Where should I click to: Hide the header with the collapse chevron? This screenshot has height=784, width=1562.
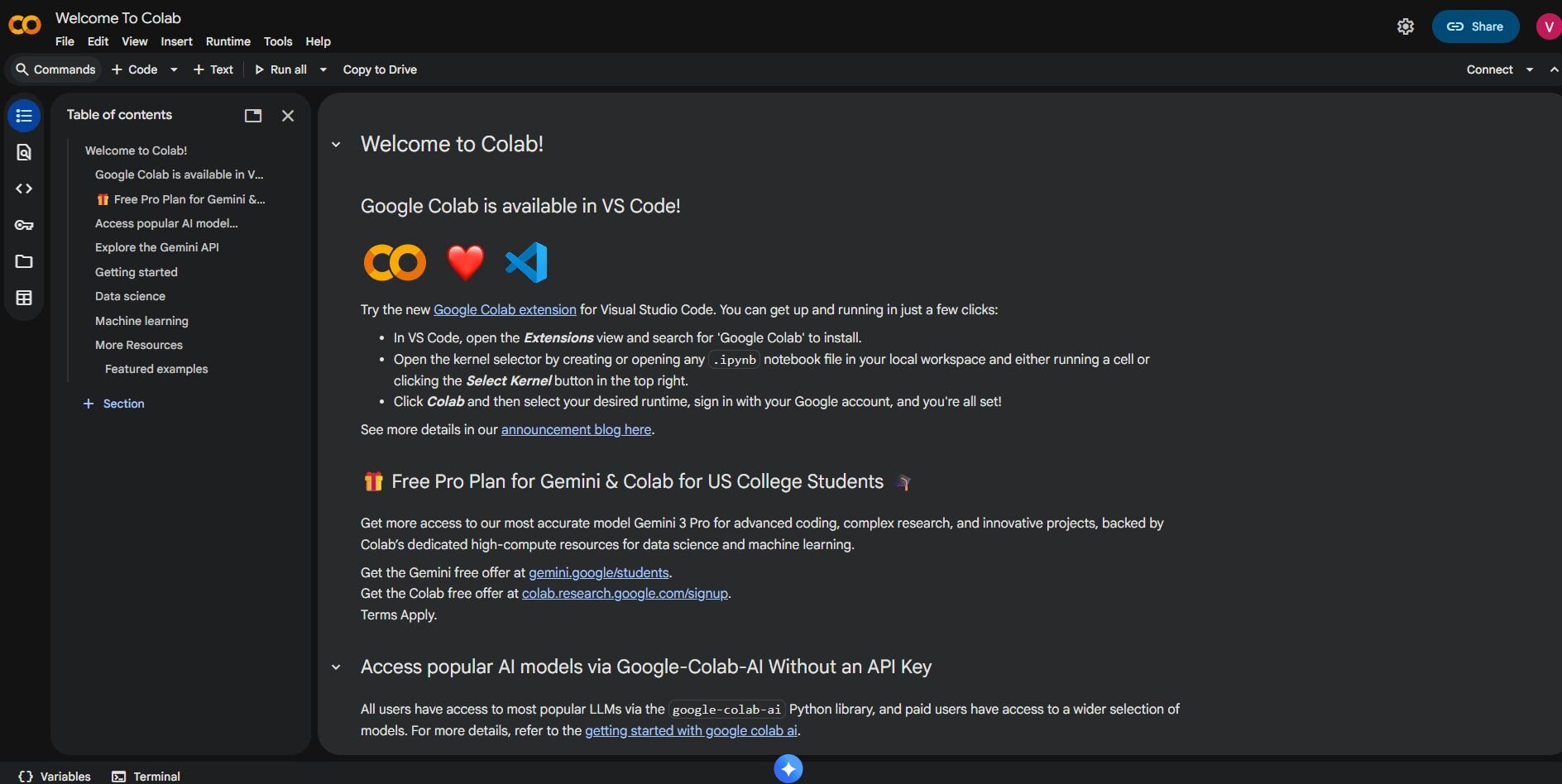point(1554,69)
